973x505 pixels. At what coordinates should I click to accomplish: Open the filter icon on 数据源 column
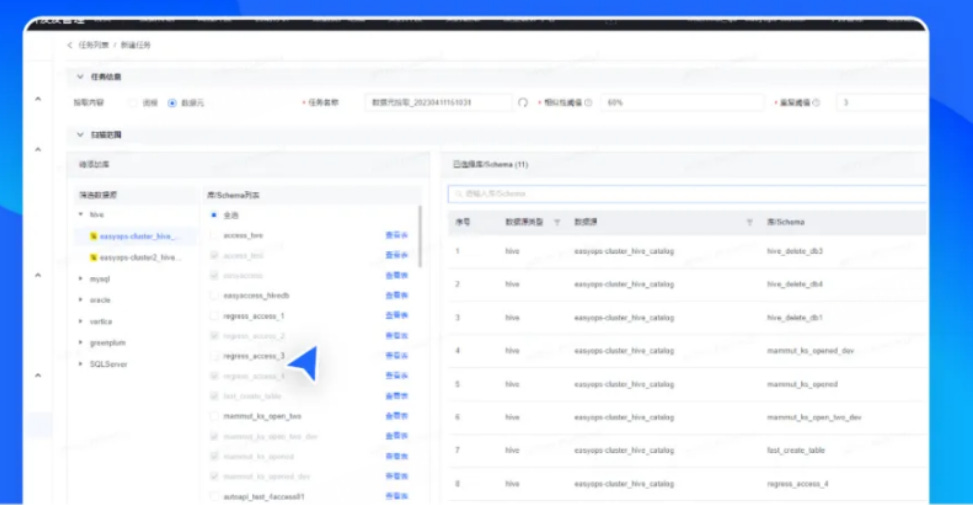coord(749,222)
